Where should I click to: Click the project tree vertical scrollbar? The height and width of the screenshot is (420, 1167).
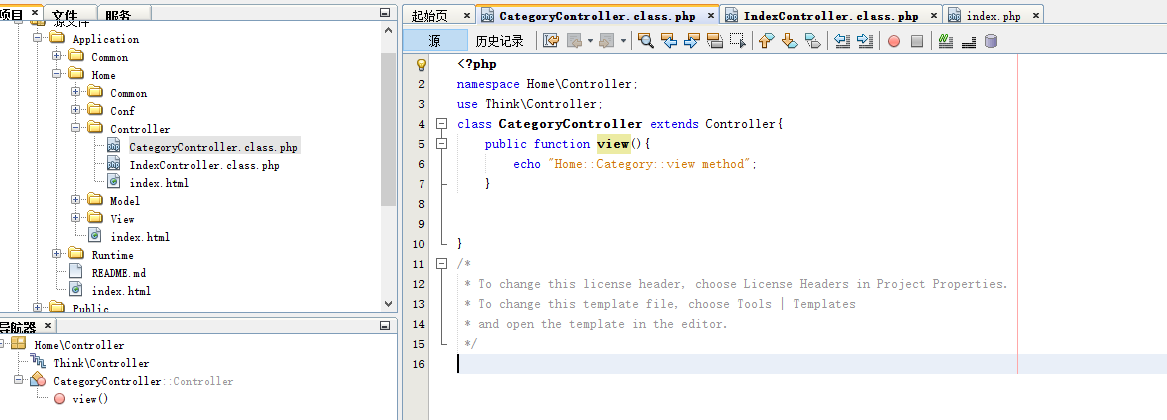point(388,120)
